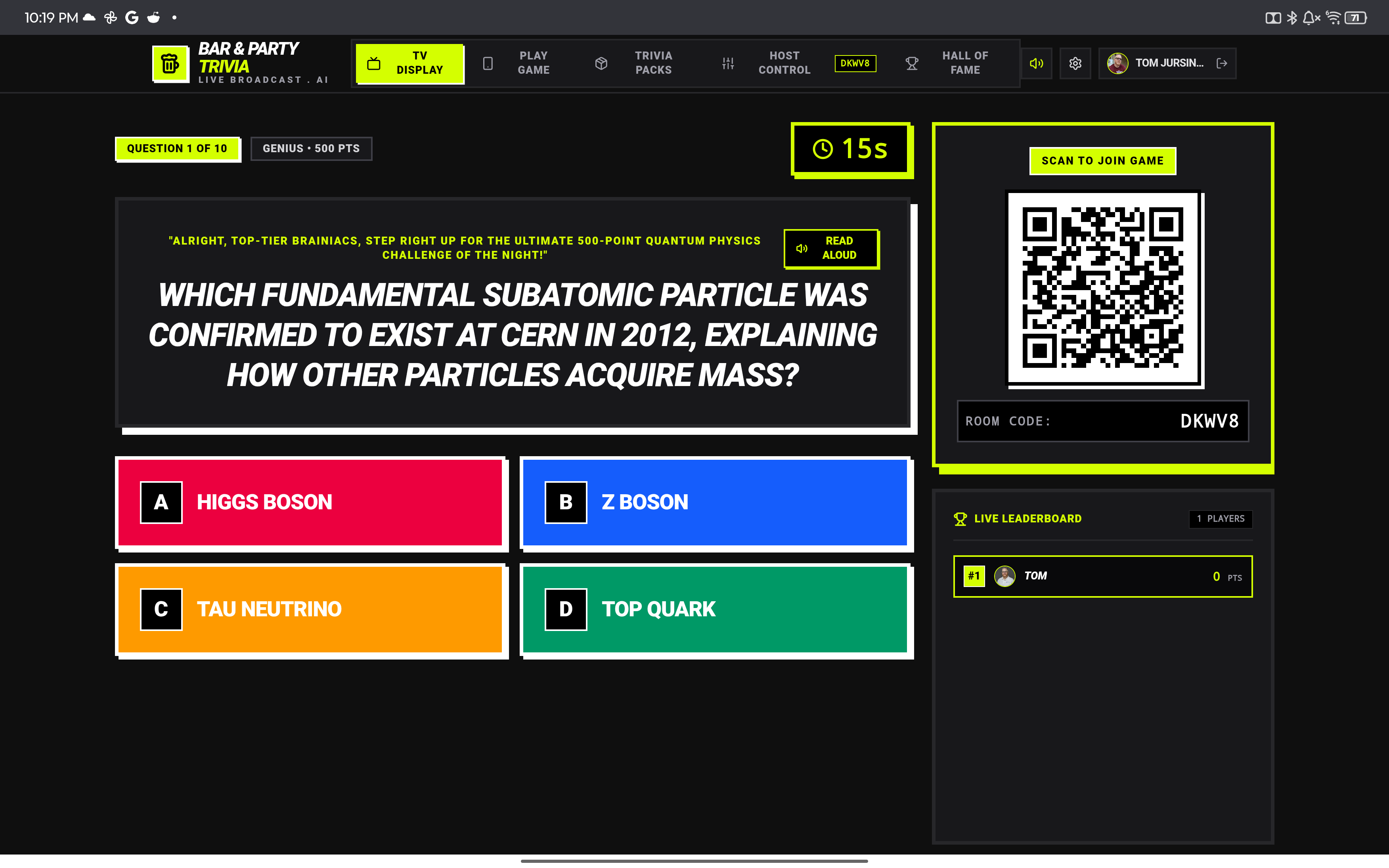Click the quantum physics intro quote text
The image size is (1389, 868).
point(464,248)
